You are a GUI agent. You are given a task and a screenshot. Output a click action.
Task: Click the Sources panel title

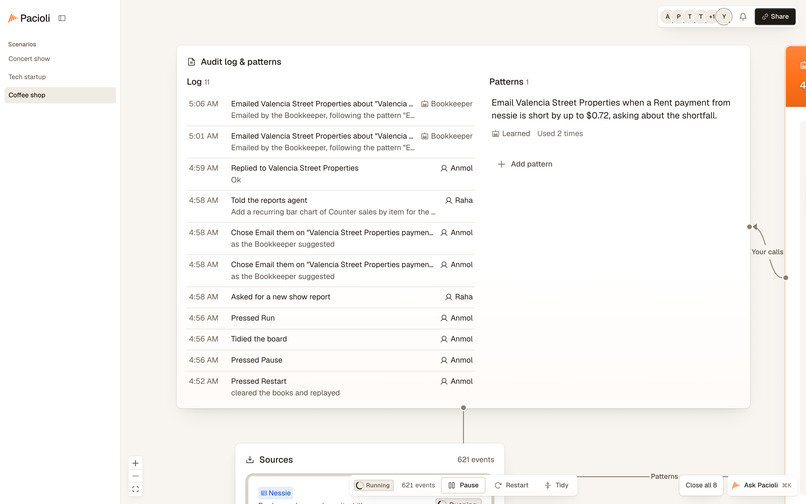[276, 460]
